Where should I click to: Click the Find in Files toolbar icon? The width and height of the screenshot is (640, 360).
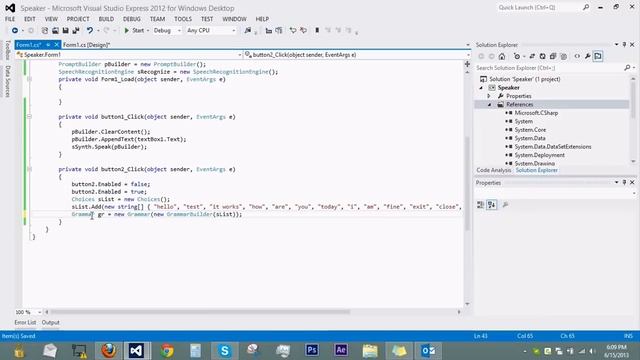click(x=248, y=31)
